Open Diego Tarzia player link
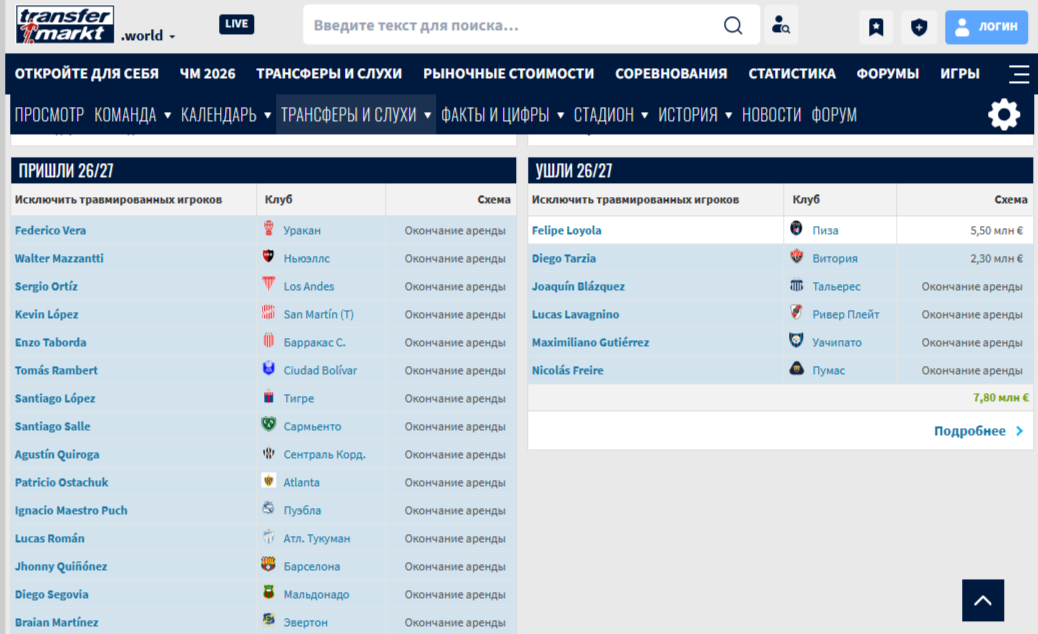1038x634 pixels. pos(564,258)
